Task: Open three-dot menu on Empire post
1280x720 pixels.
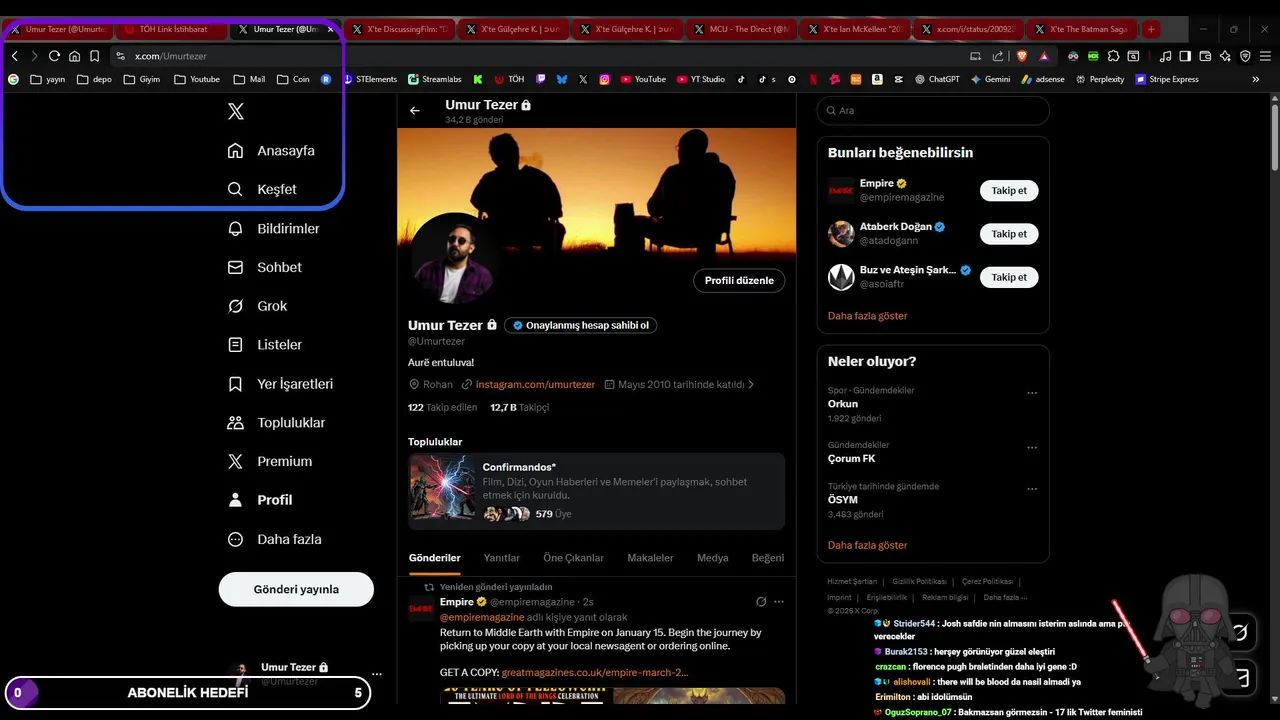Action: pos(779,602)
